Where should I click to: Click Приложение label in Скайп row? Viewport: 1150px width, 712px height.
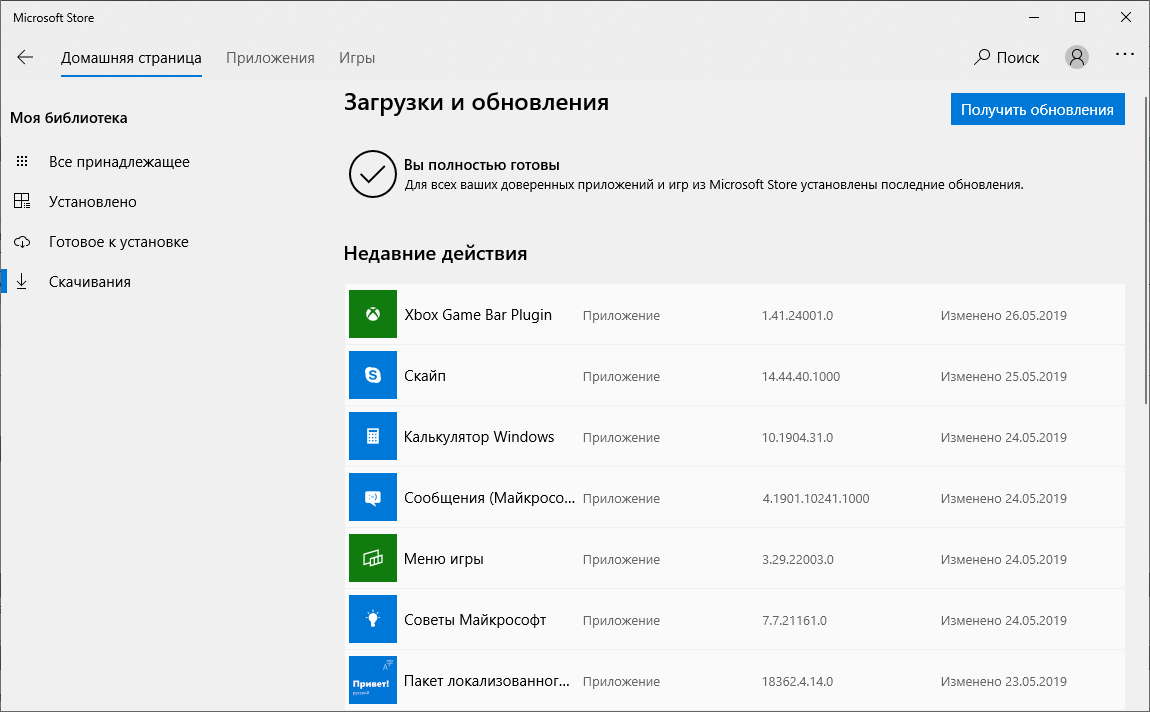coord(621,376)
